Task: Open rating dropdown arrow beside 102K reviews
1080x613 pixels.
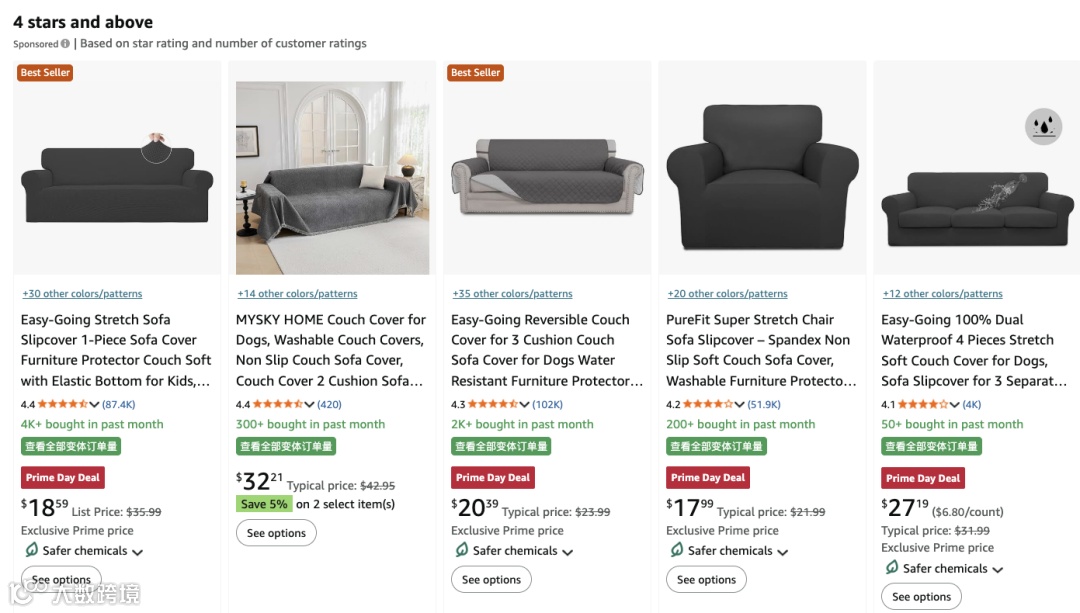Action: coord(525,405)
